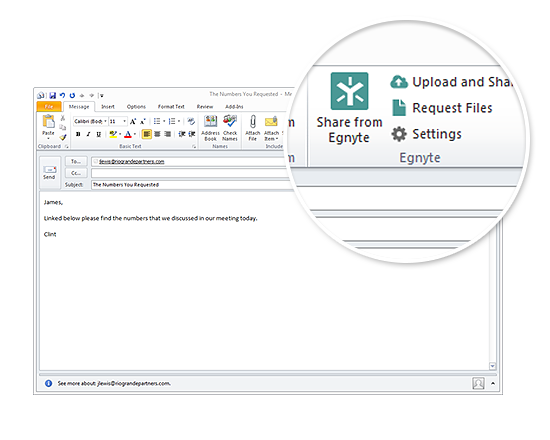Grow the font size

coord(133,121)
